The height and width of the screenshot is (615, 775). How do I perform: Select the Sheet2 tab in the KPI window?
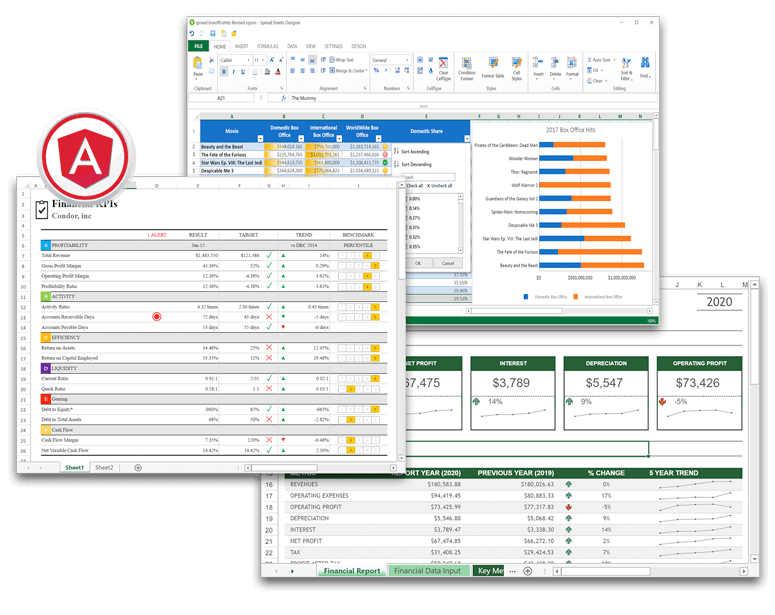tap(104, 467)
